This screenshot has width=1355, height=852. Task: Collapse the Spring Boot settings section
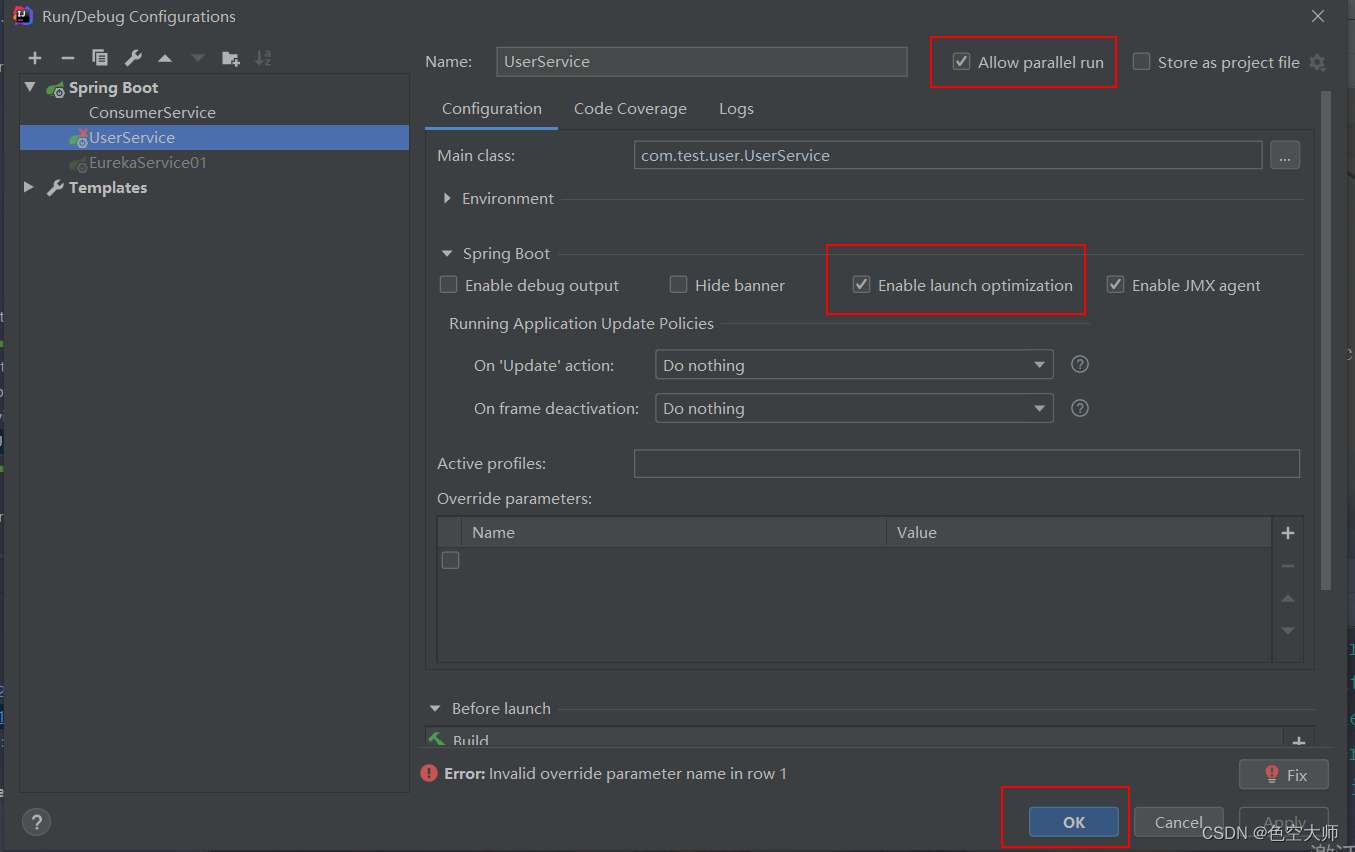coord(447,254)
